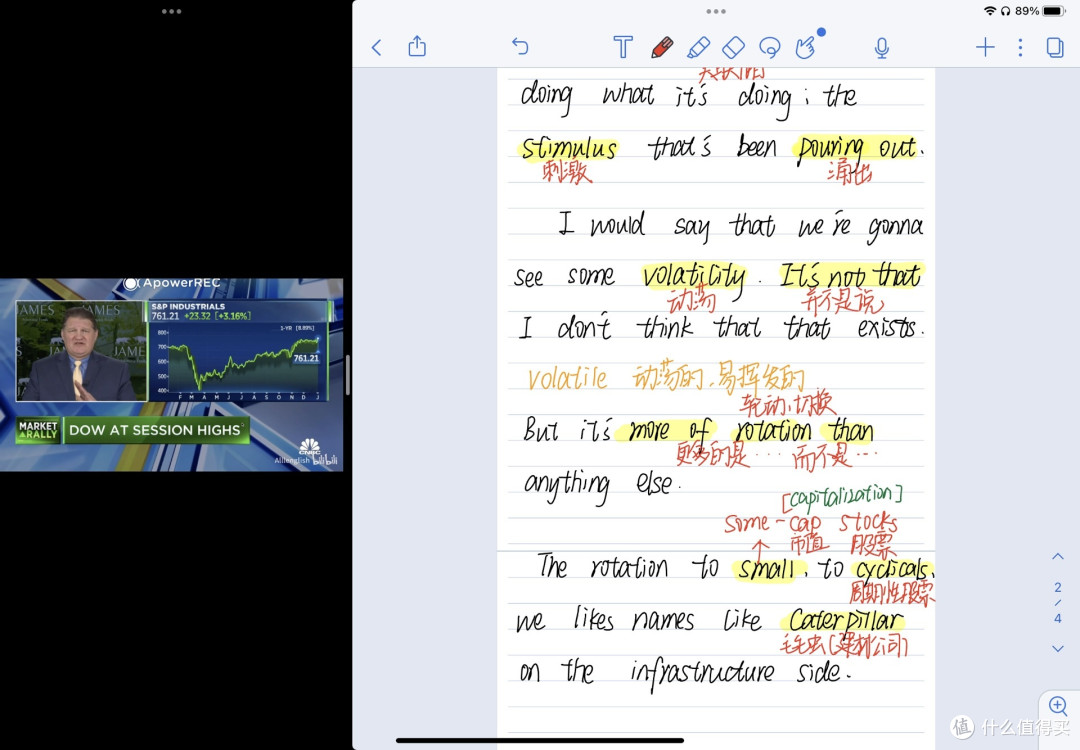Tap the orange word 'volatile'
This screenshot has width=1080, height=750.
coord(568,377)
